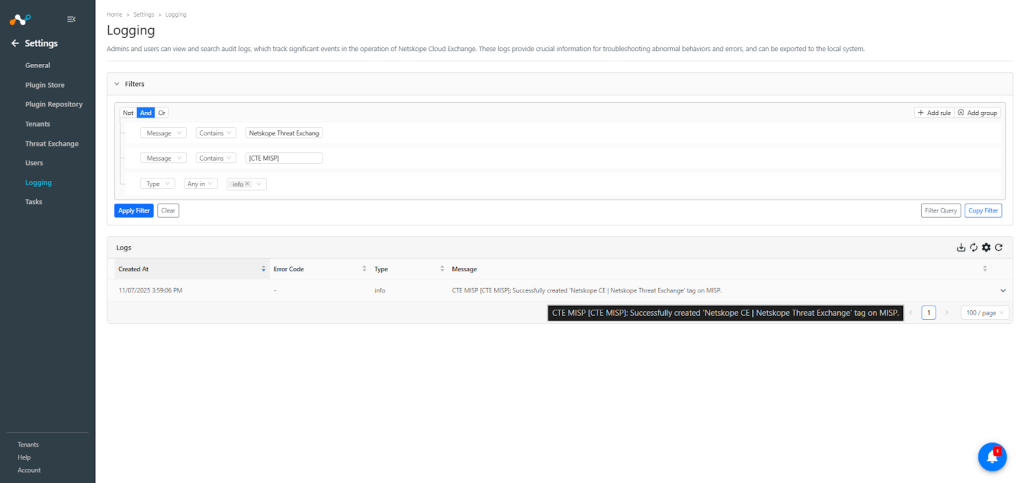Open Tenants under Settings sidebar
This screenshot has width=1024, height=483.
pyautogui.click(x=38, y=124)
